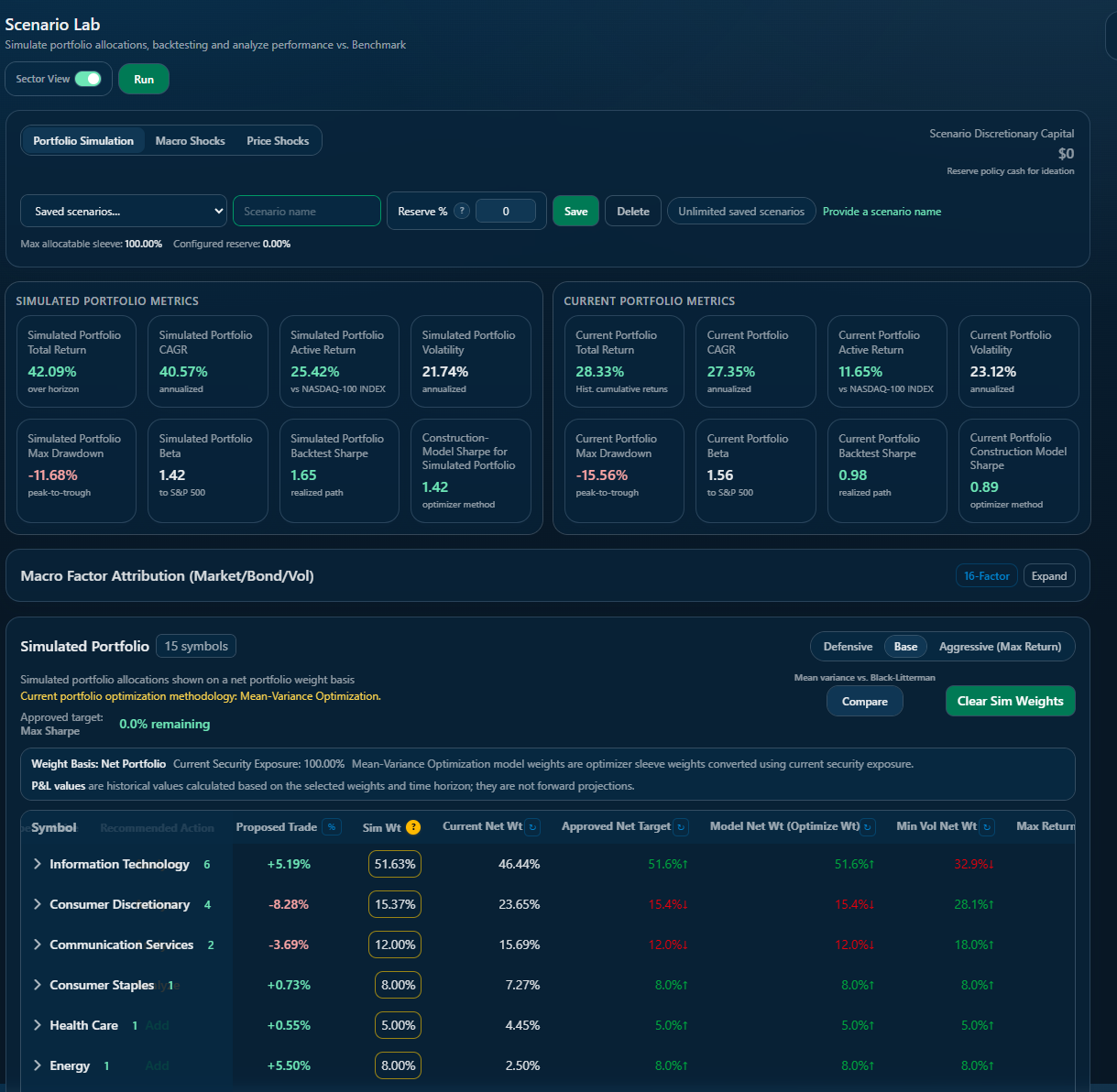Edit Consumer Discretionary Sim Wt 15.37%
Screen dimensions: 1117x1092
(x=395, y=904)
